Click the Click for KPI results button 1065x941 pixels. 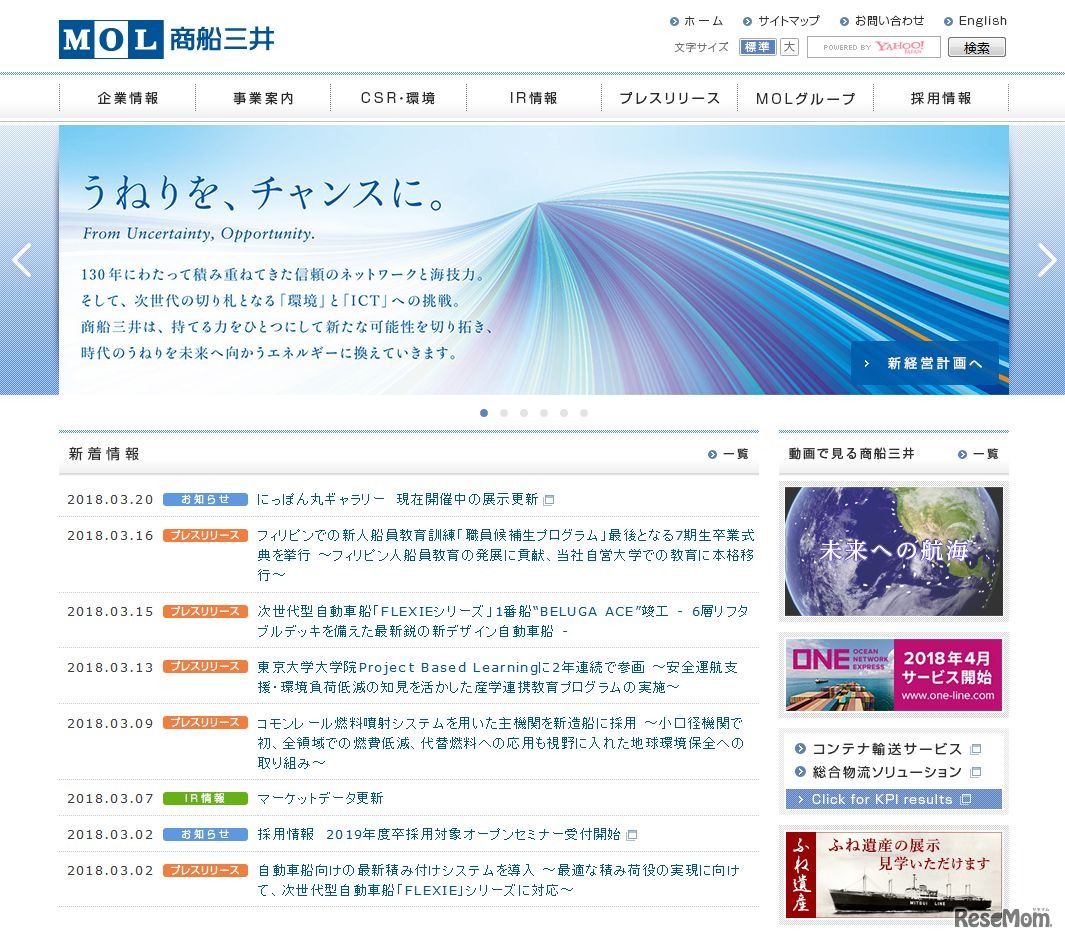894,800
